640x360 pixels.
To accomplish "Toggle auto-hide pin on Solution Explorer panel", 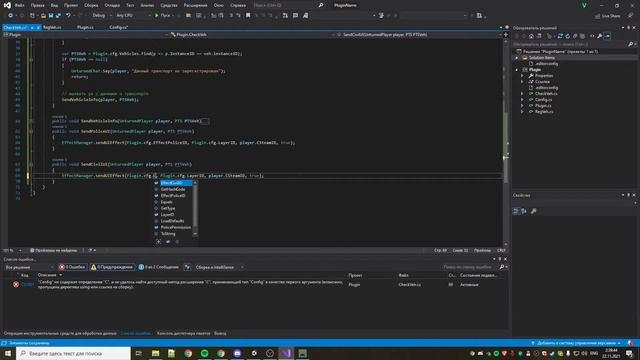I will (629, 28).
